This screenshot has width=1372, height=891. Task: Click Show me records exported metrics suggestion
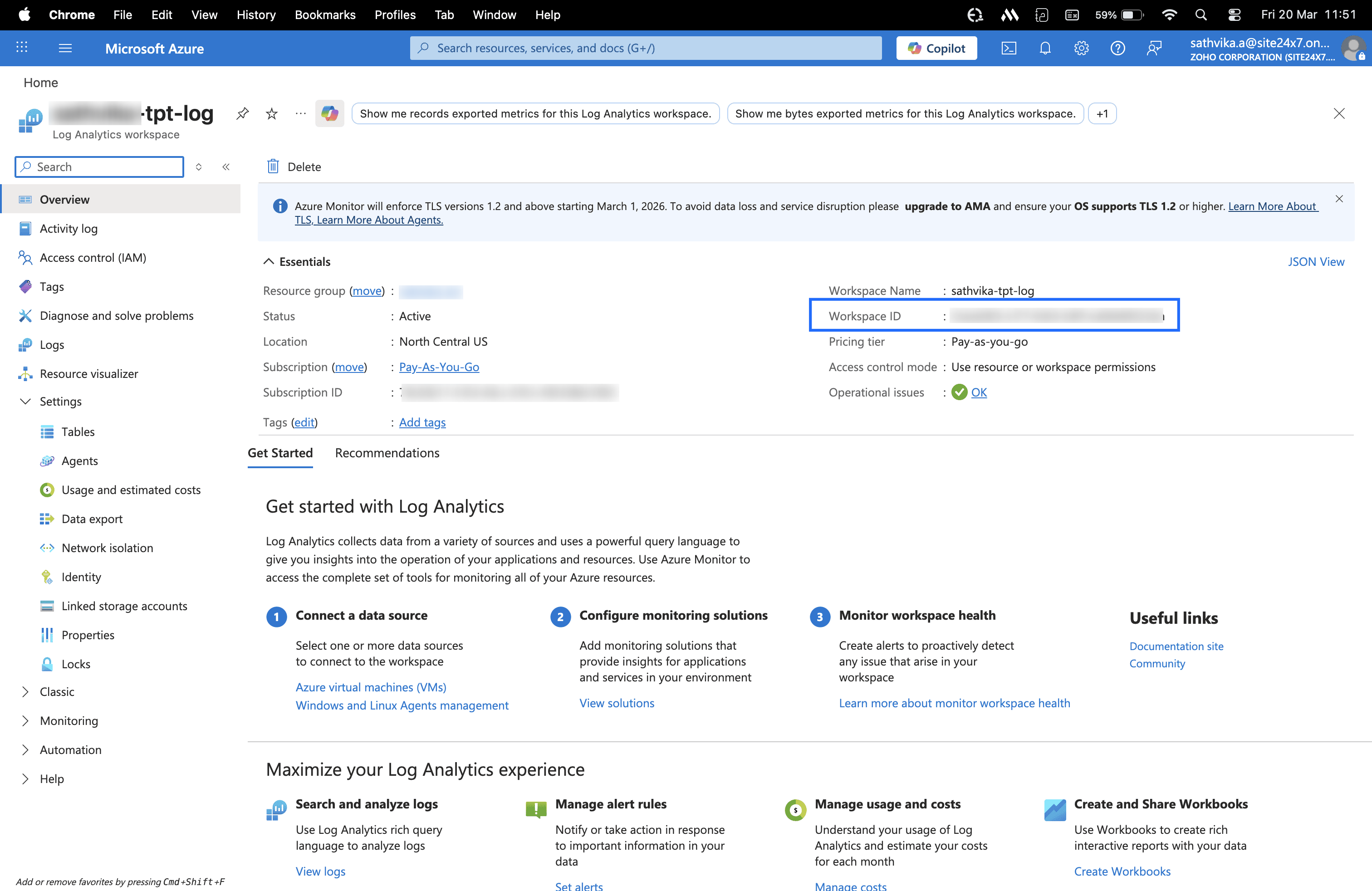pyautogui.click(x=535, y=113)
